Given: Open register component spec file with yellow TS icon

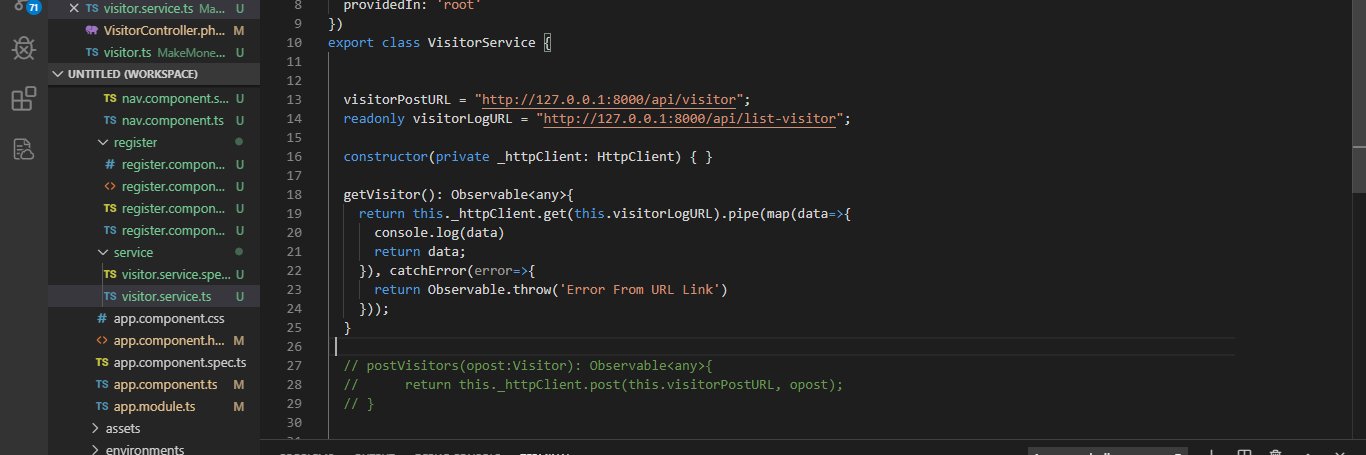Looking at the screenshot, I should pyautogui.click(x=154, y=209).
